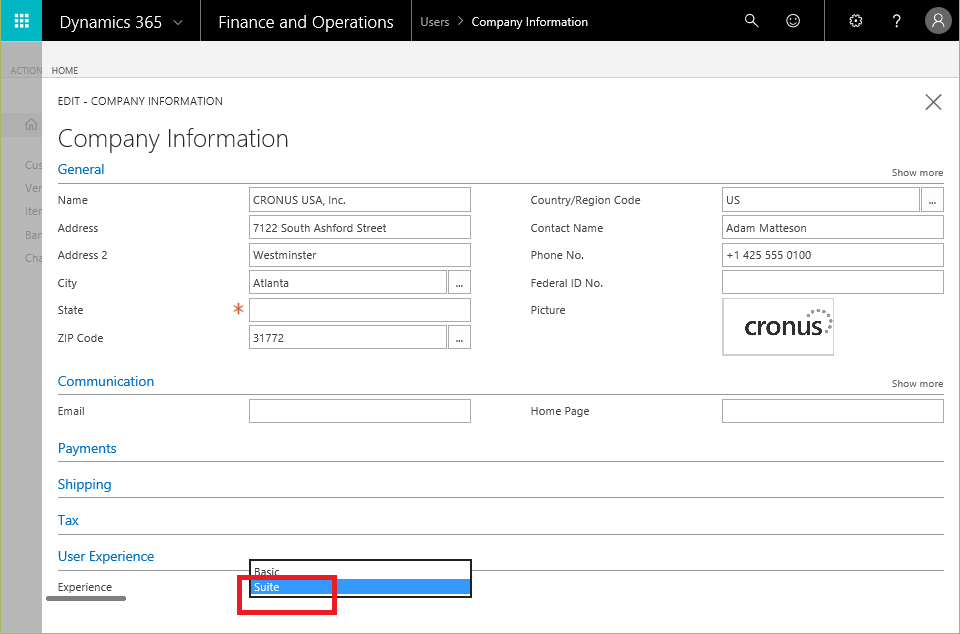
Task: Click the City field containing Atlanta
Action: (348, 283)
